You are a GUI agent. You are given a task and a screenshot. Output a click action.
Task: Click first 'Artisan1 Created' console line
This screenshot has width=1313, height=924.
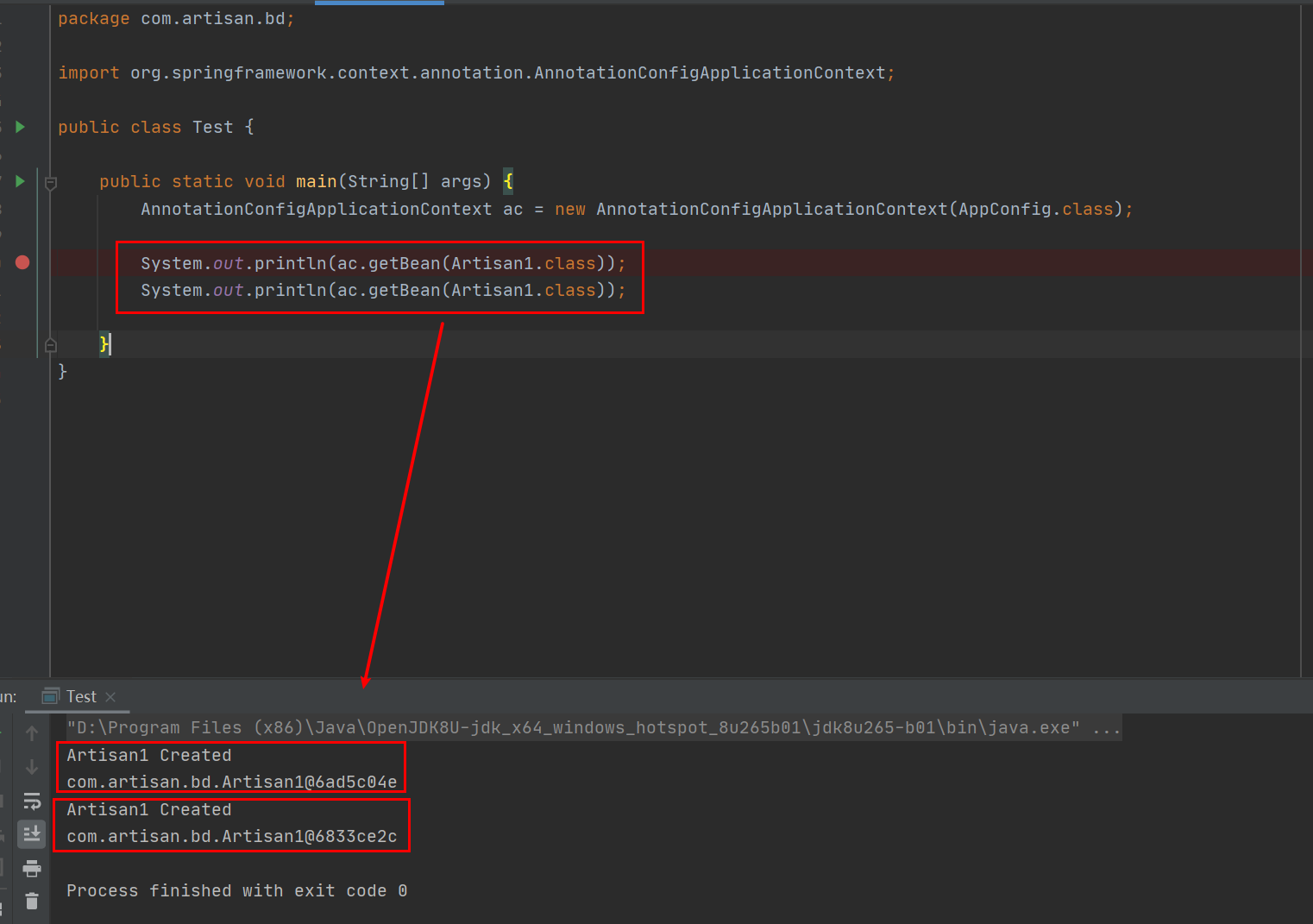tap(149, 755)
